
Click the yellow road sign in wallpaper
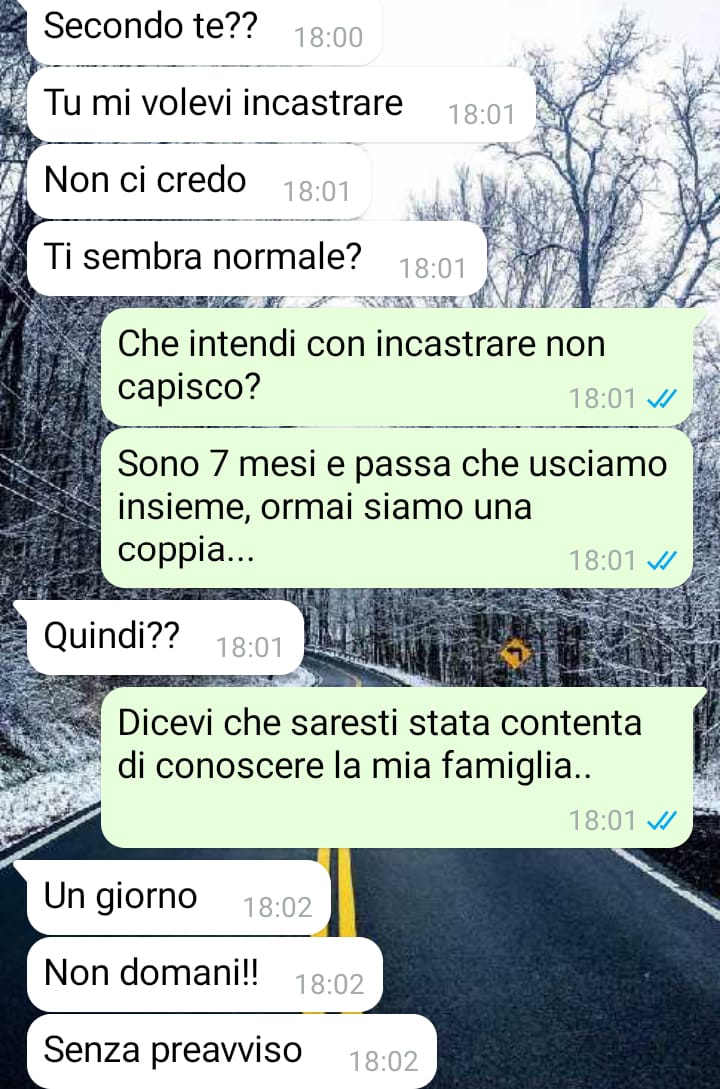click(x=515, y=654)
